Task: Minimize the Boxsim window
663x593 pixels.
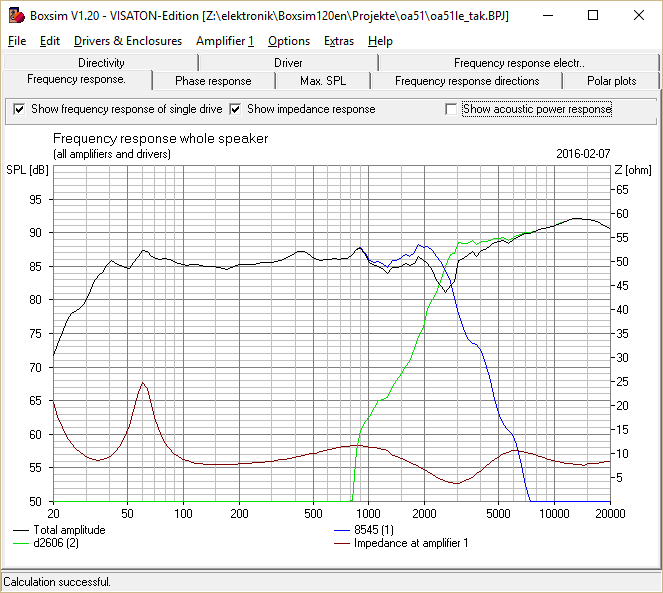Action: point(548,16)
